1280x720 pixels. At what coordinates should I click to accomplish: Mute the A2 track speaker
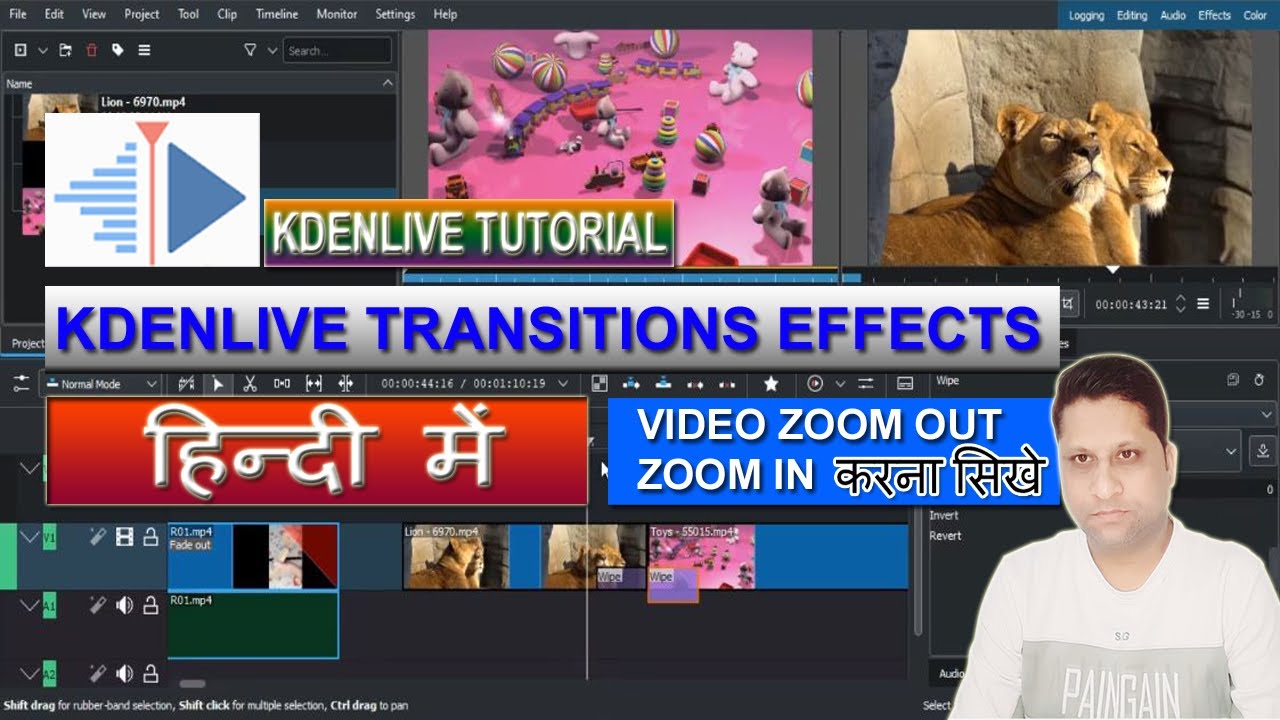(x=125, y=673)
